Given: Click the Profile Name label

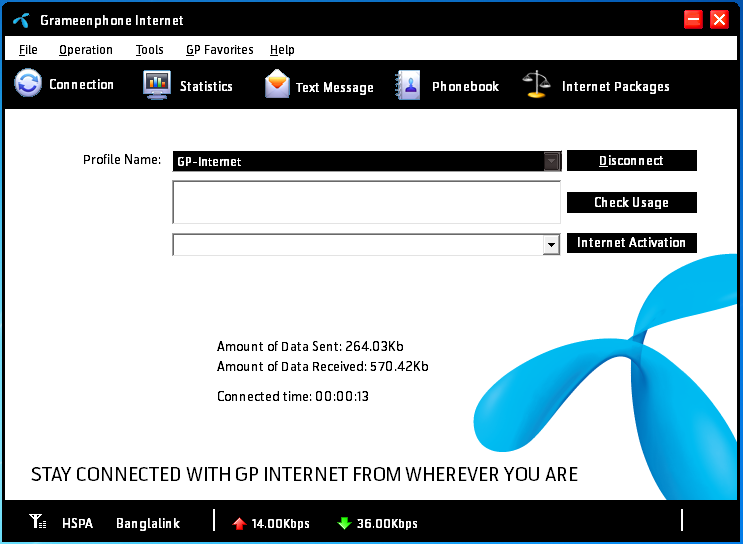Looking at the screenshot, I should coord(122,160).
